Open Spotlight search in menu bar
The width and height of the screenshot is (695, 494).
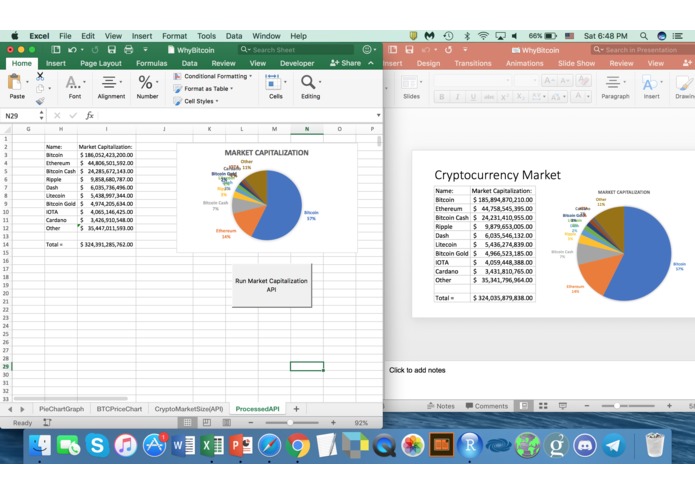[644, 36]
